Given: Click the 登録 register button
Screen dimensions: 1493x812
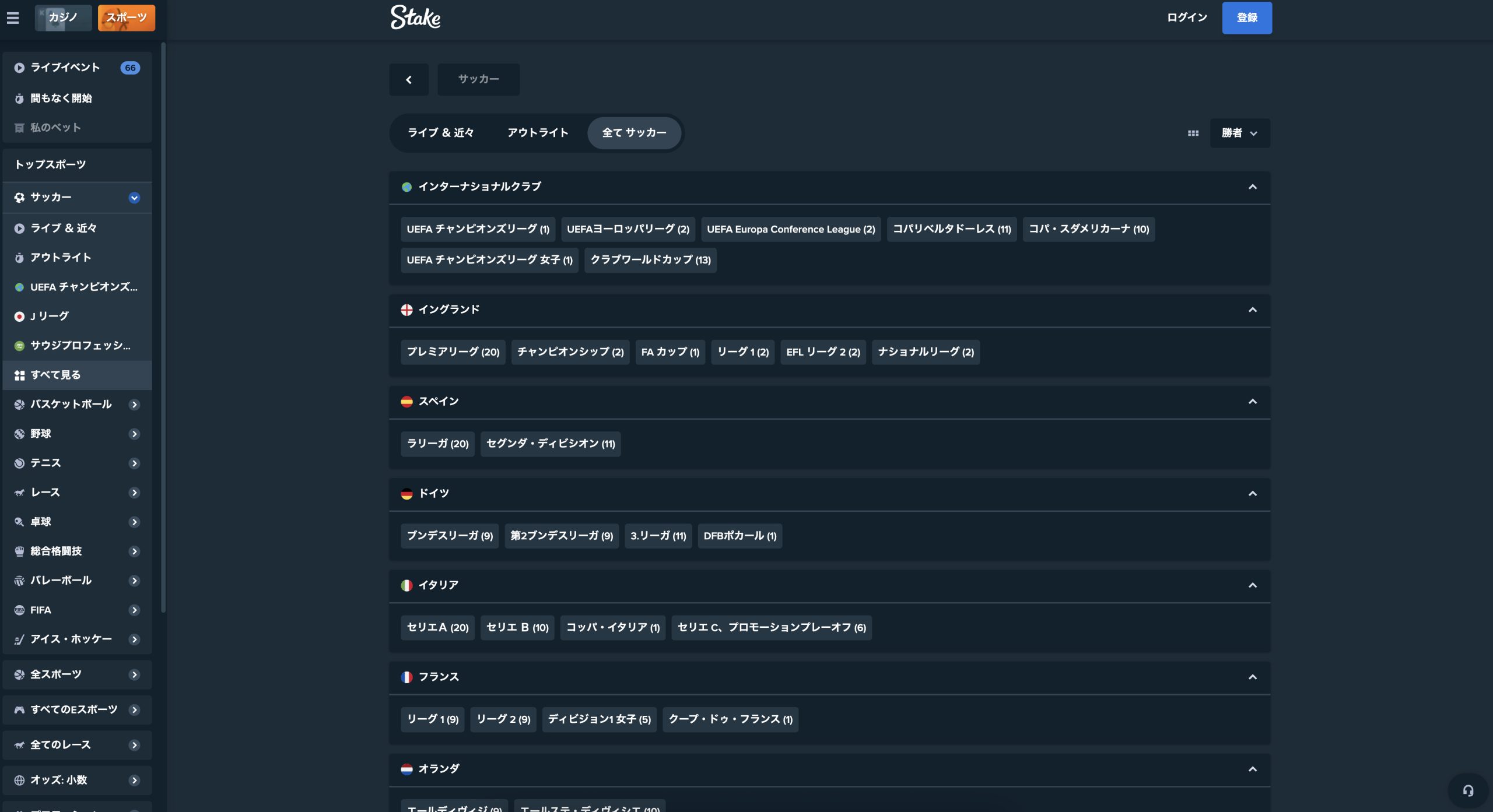Looking at the screenshot, I should tap(1247, 18).
